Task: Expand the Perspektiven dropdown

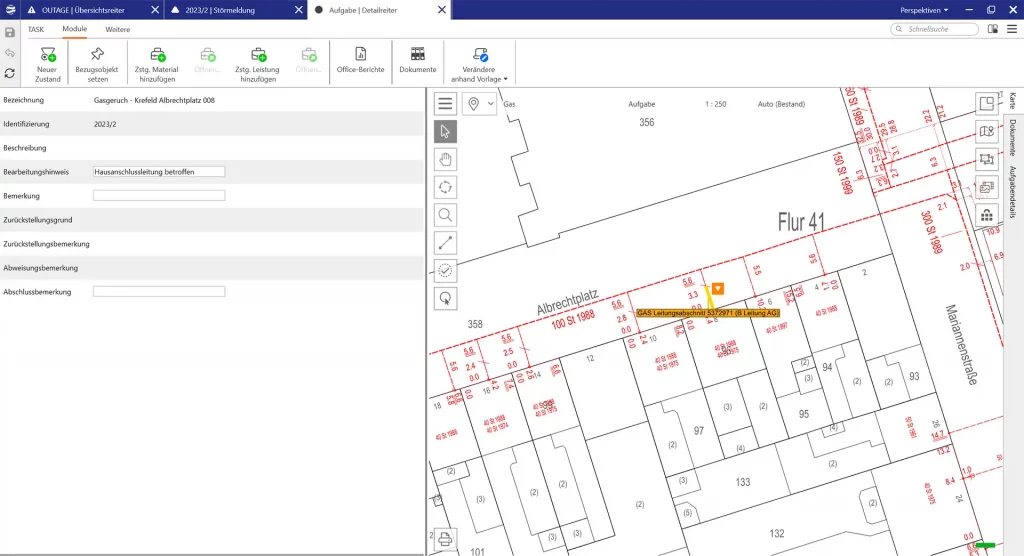Action: (924, 9)
